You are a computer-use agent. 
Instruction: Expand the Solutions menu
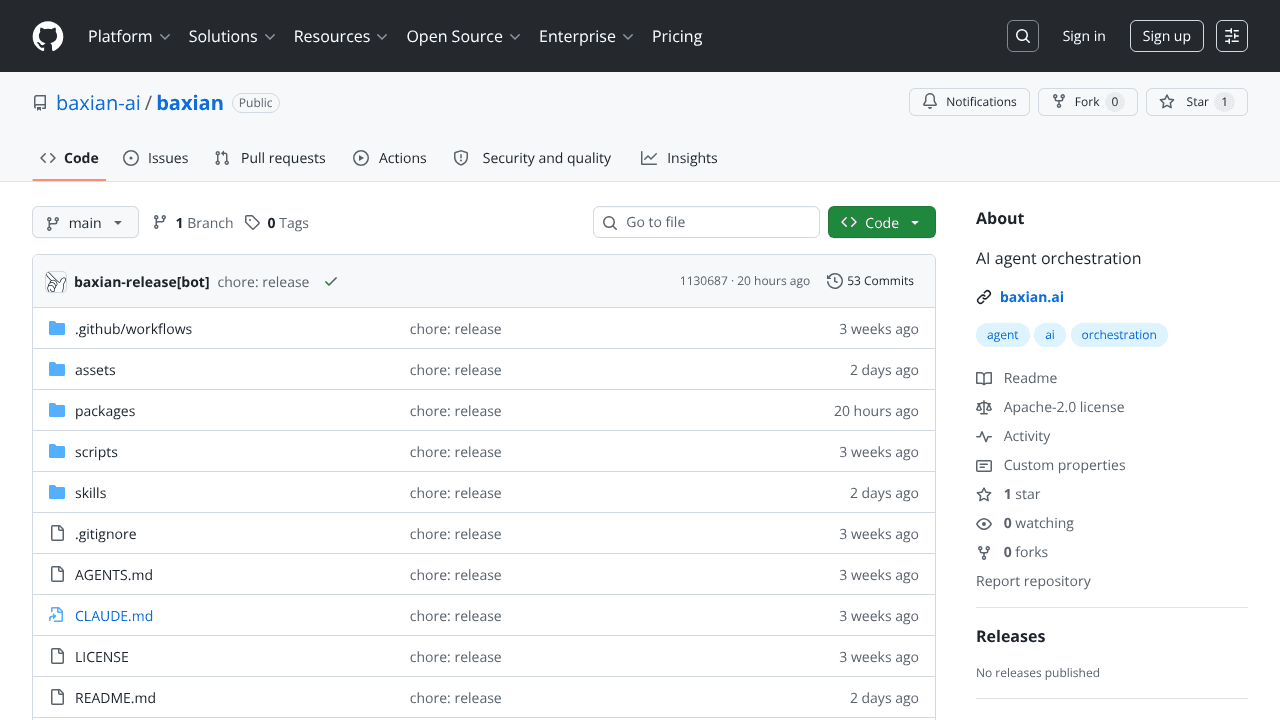232,36
